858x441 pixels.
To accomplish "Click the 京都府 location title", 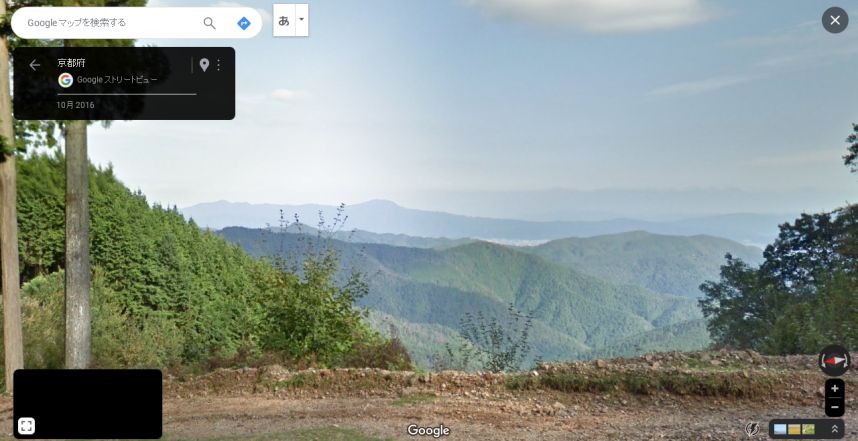I will (71, 63).
